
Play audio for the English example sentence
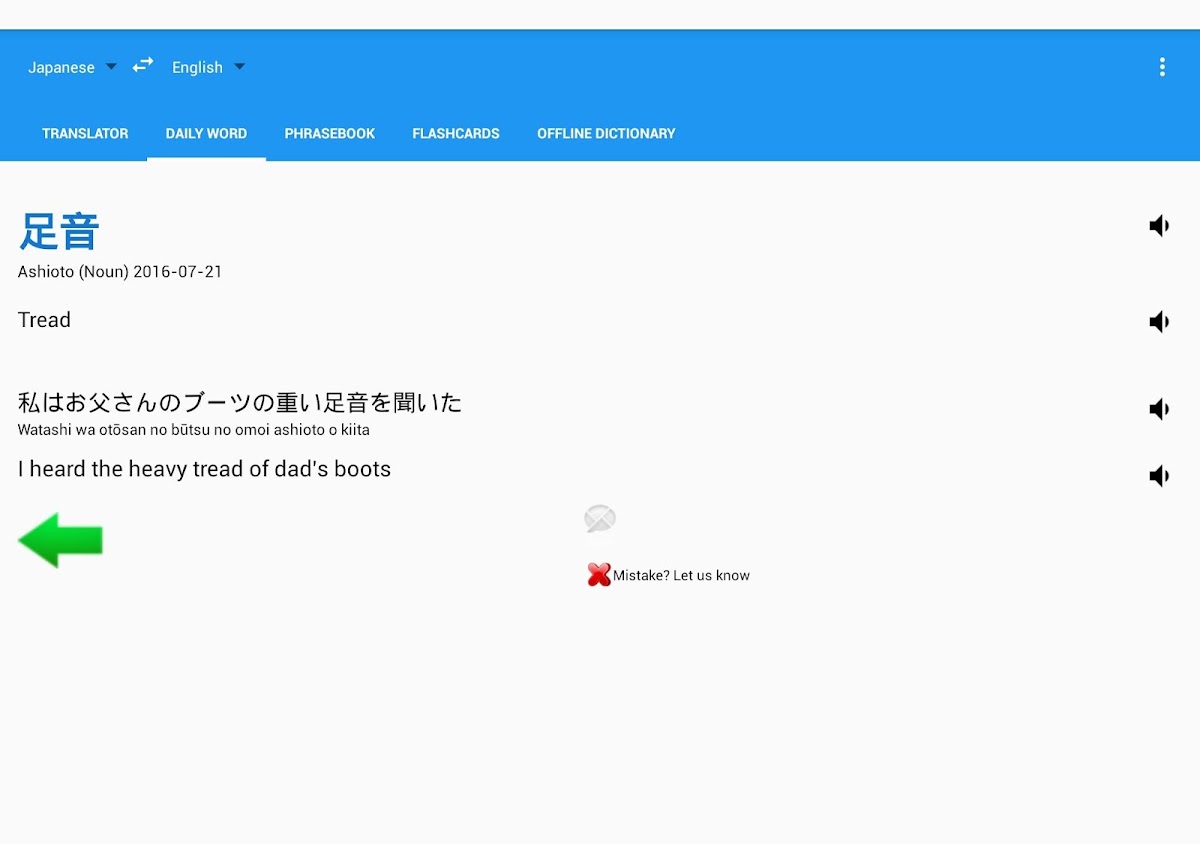(x=1159, y=476)
